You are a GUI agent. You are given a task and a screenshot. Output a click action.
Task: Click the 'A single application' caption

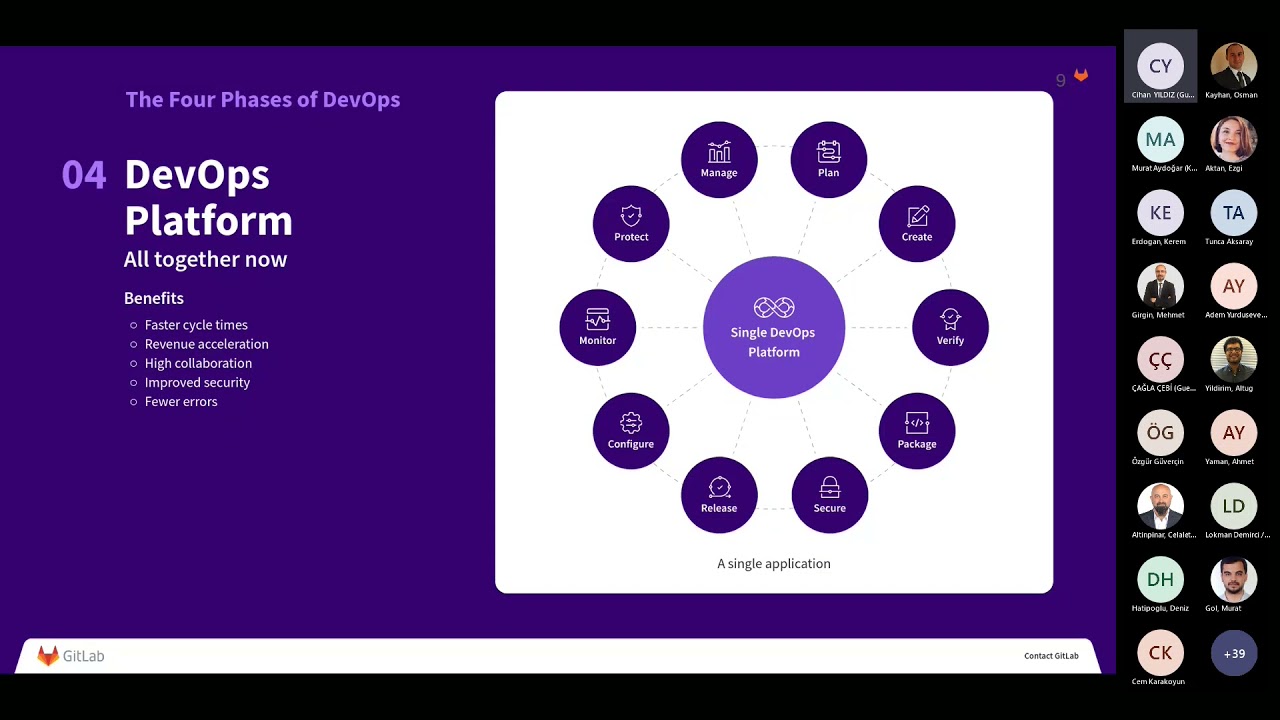[x=774, y=563]
